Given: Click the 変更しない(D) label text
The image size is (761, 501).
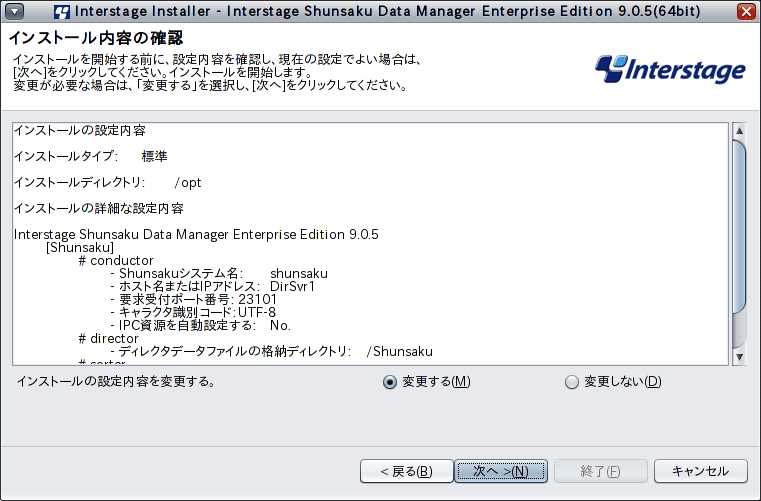Looking at the screenshot, I should pyautogui.click(x=623, y=382).
